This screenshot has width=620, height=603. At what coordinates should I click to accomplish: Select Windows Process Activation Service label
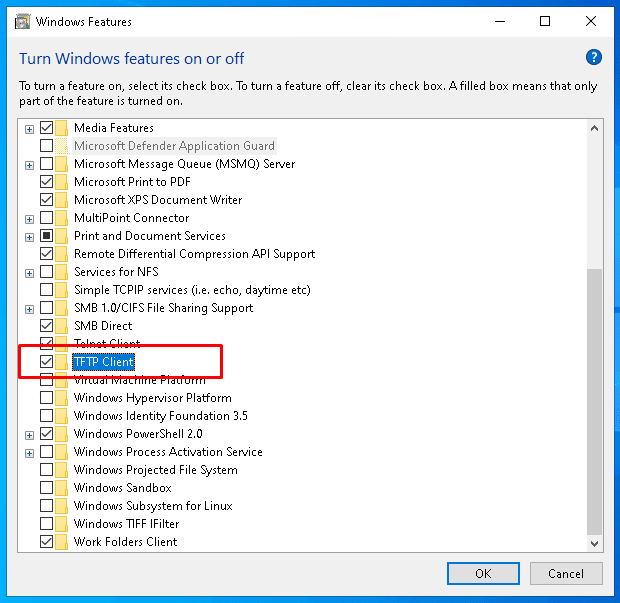pos(168,452)
